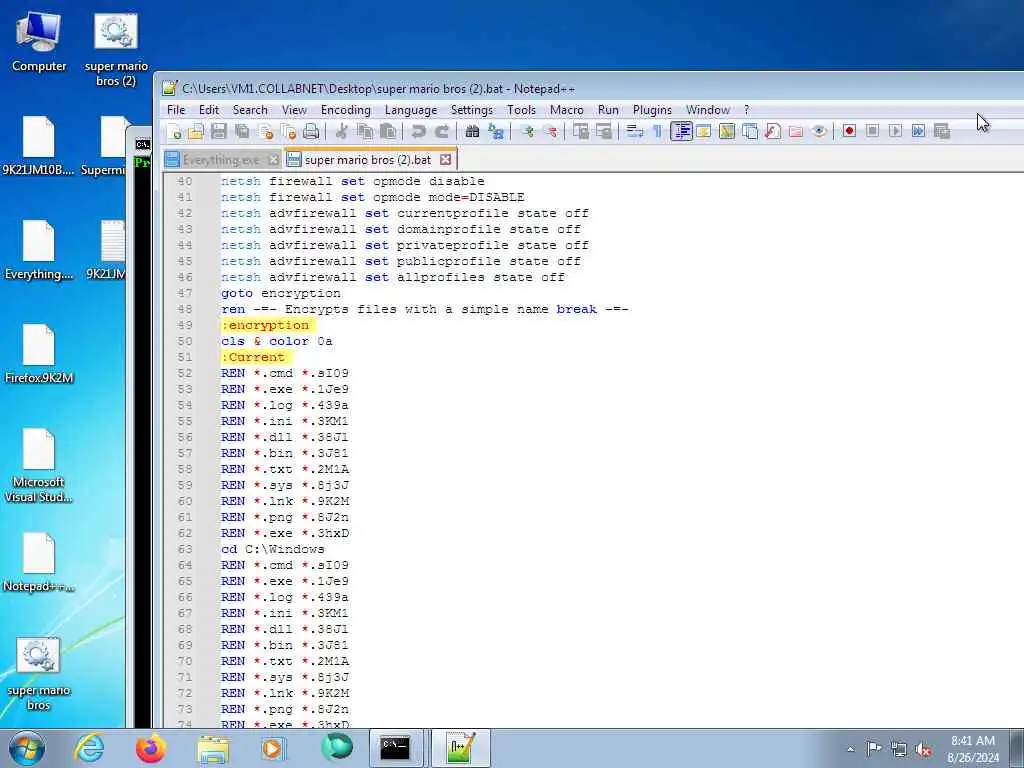This screenshot has width=1024, height=768.
Task: Click line 63 'cd C:\Windows' in editor
Action: tap(272, 549)
